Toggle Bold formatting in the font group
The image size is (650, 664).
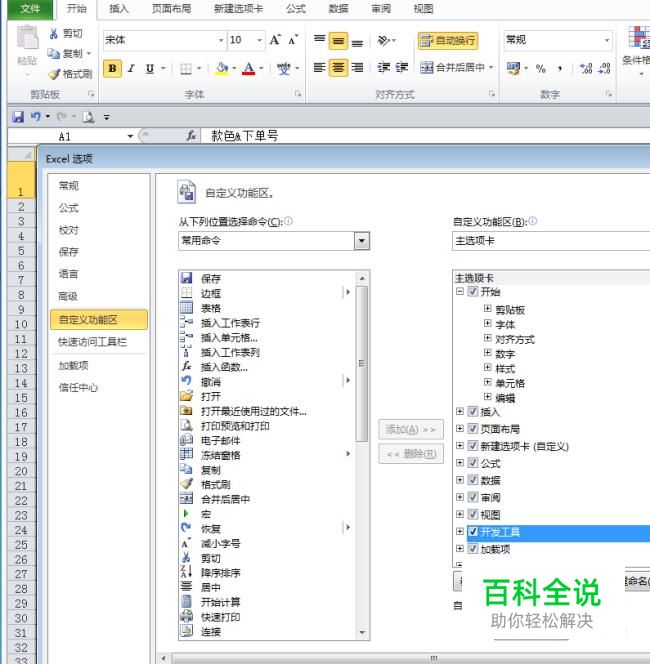pos(112,68)
